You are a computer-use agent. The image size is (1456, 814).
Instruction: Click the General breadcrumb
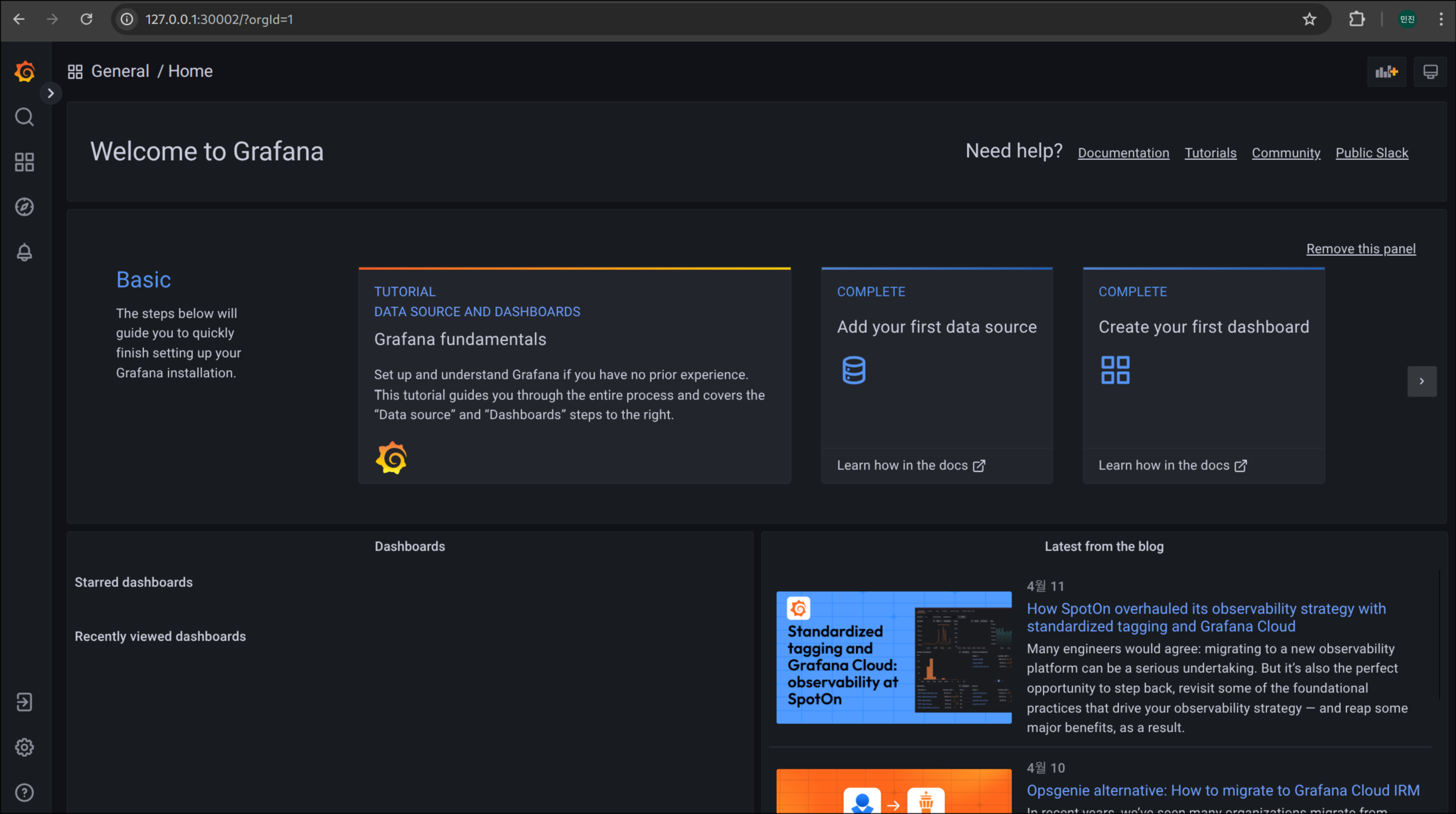coord(120,71)
